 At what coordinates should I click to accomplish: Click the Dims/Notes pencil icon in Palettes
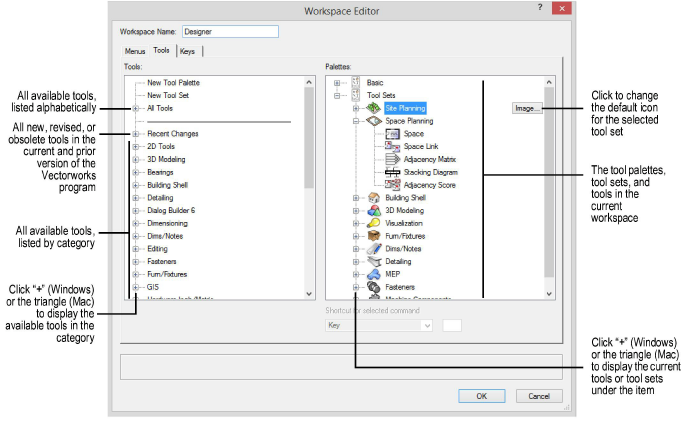[x=374, y=248]
